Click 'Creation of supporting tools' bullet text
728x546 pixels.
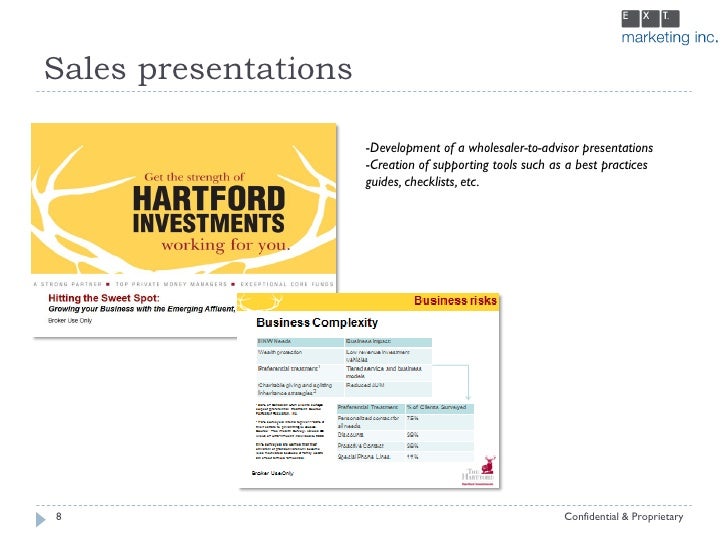(x=507, y=173)
